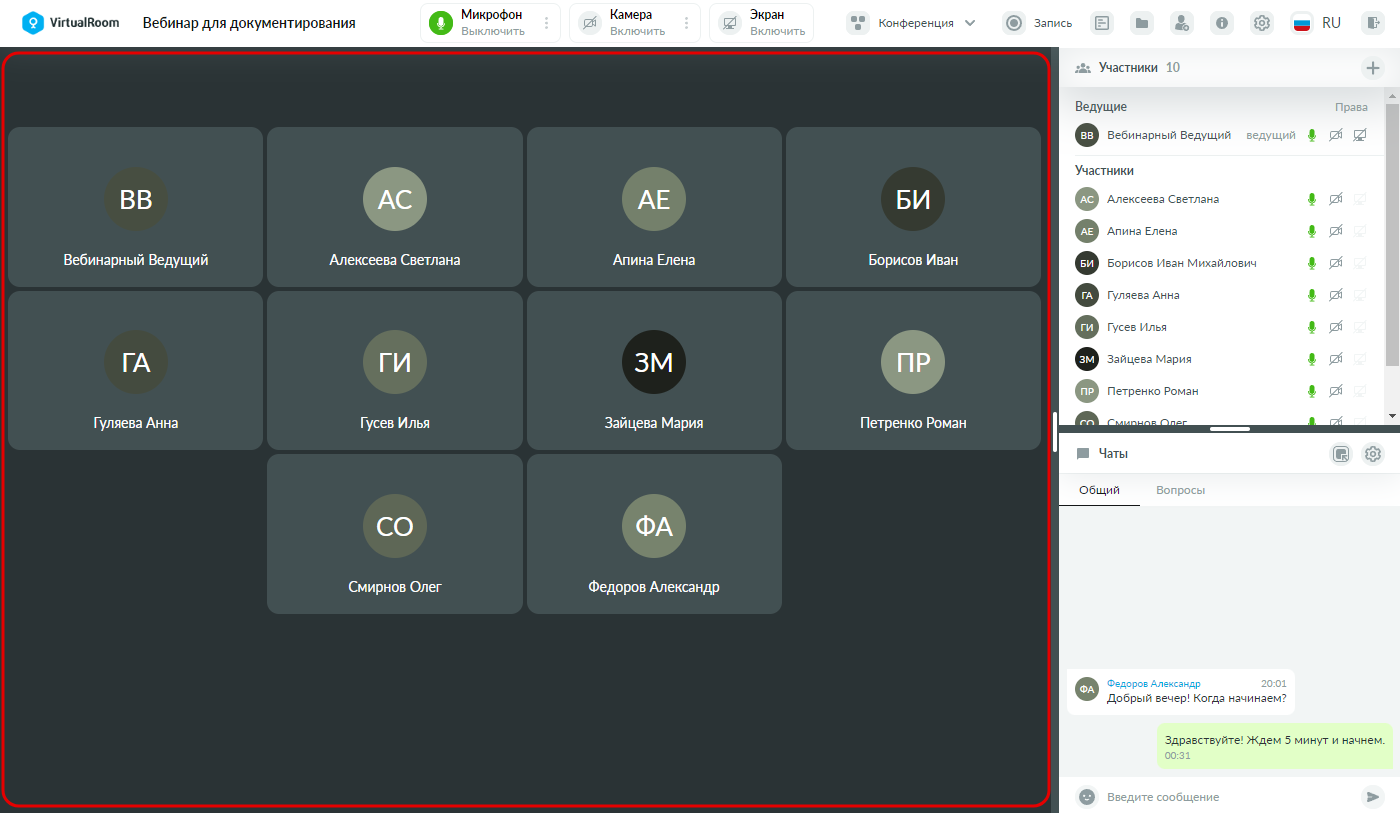Exit the webinar using the exit door icon

1373,23
